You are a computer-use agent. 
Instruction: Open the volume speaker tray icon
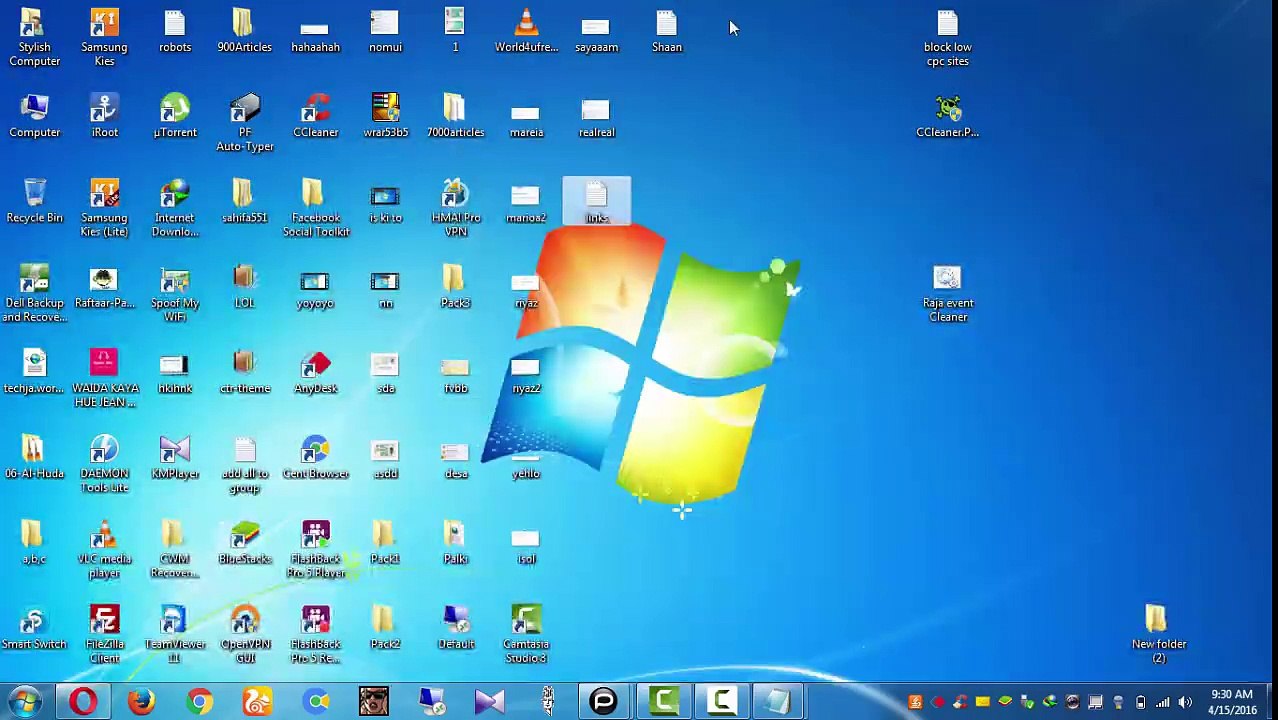click(x=1185, y=702)
